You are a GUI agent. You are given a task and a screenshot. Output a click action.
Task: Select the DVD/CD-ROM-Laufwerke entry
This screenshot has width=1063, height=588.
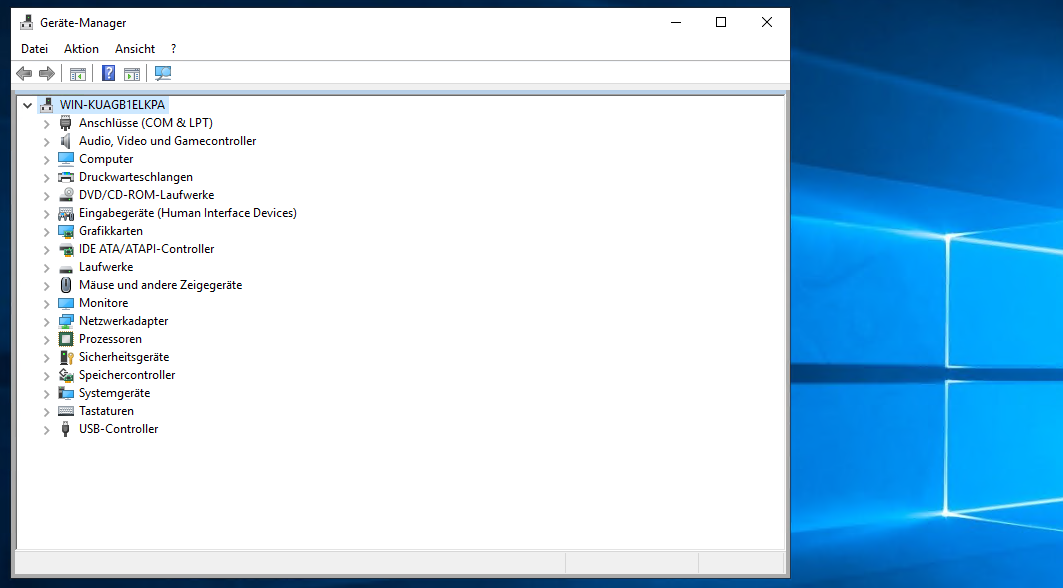146,195
